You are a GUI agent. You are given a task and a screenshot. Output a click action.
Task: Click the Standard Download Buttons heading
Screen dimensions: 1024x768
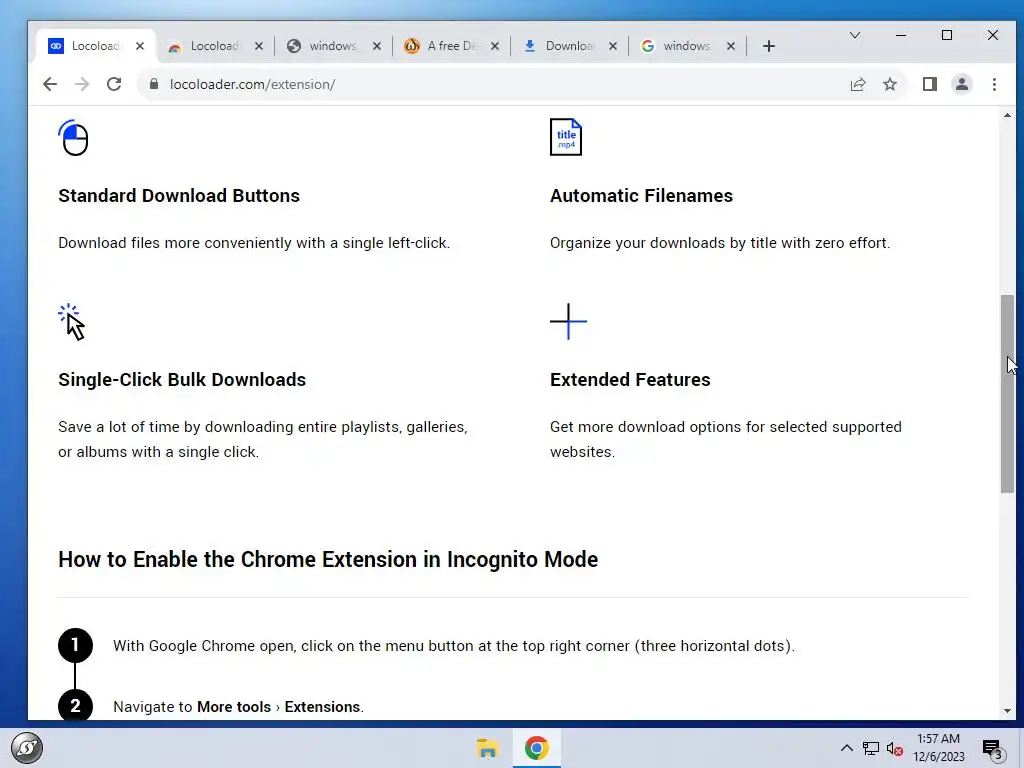point(179,196)
